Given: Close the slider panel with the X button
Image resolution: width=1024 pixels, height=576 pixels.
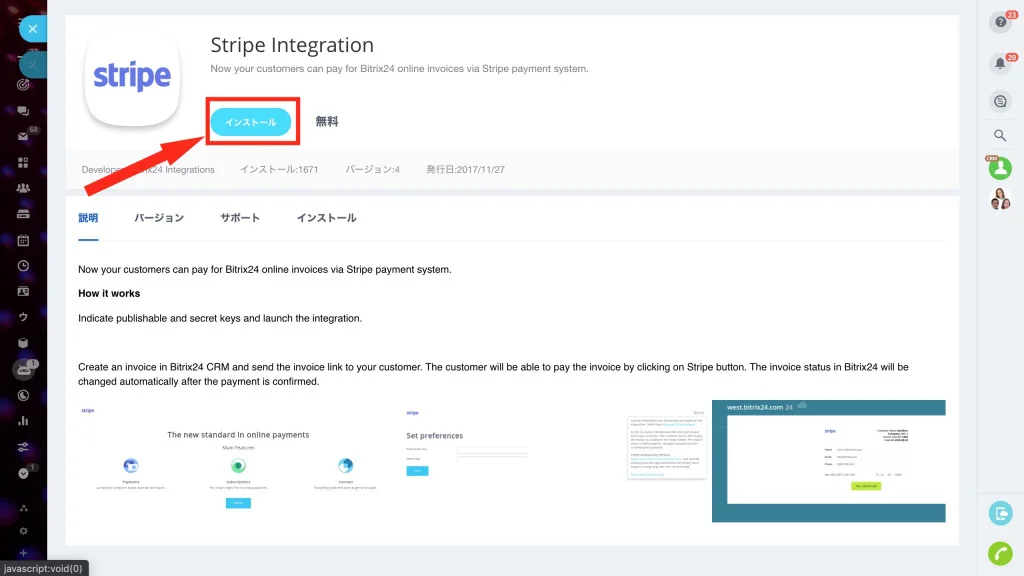Looking at the screenshot, I should point(33,29).
